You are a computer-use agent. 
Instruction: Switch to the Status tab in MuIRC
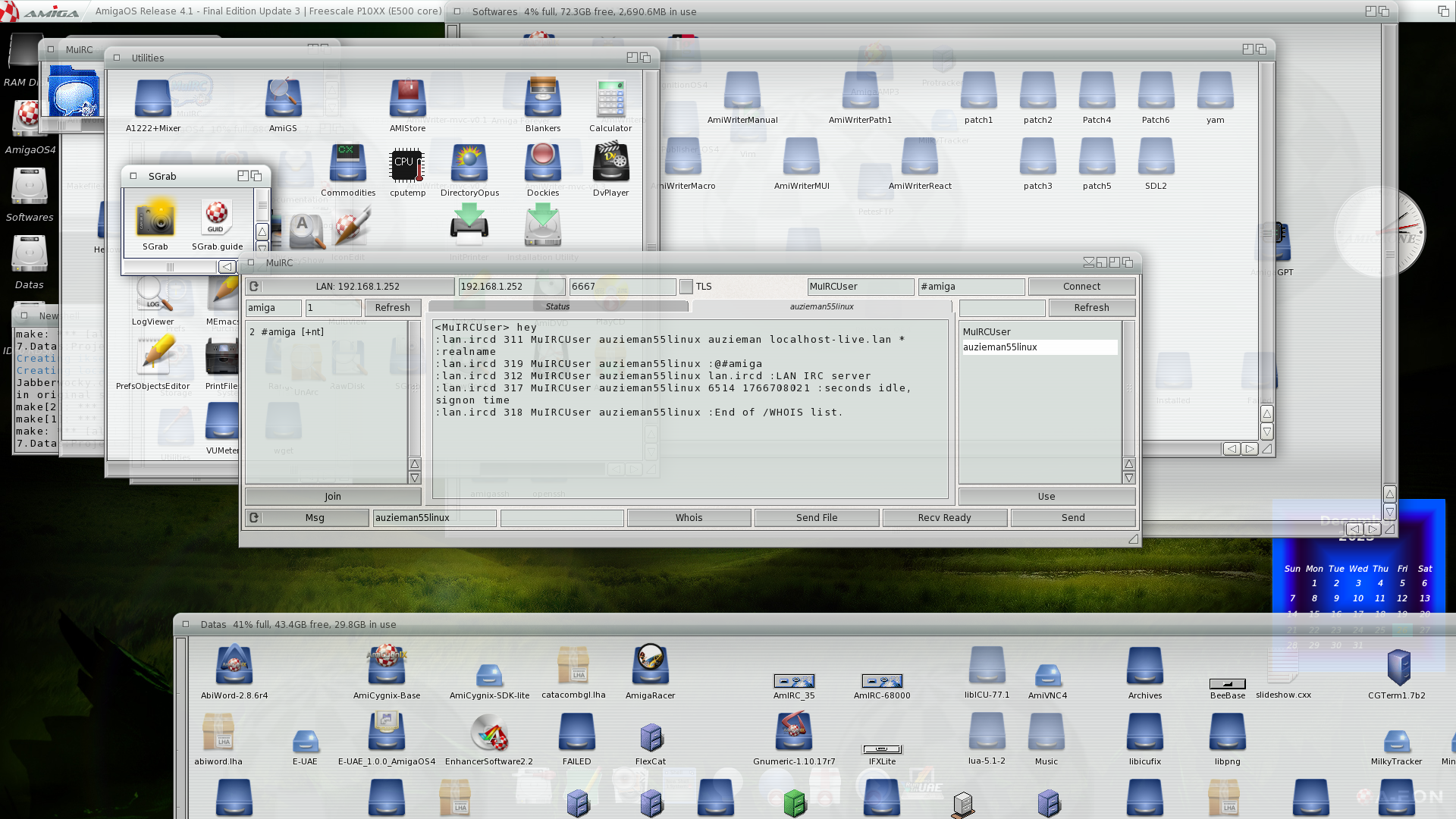(558, 306)
